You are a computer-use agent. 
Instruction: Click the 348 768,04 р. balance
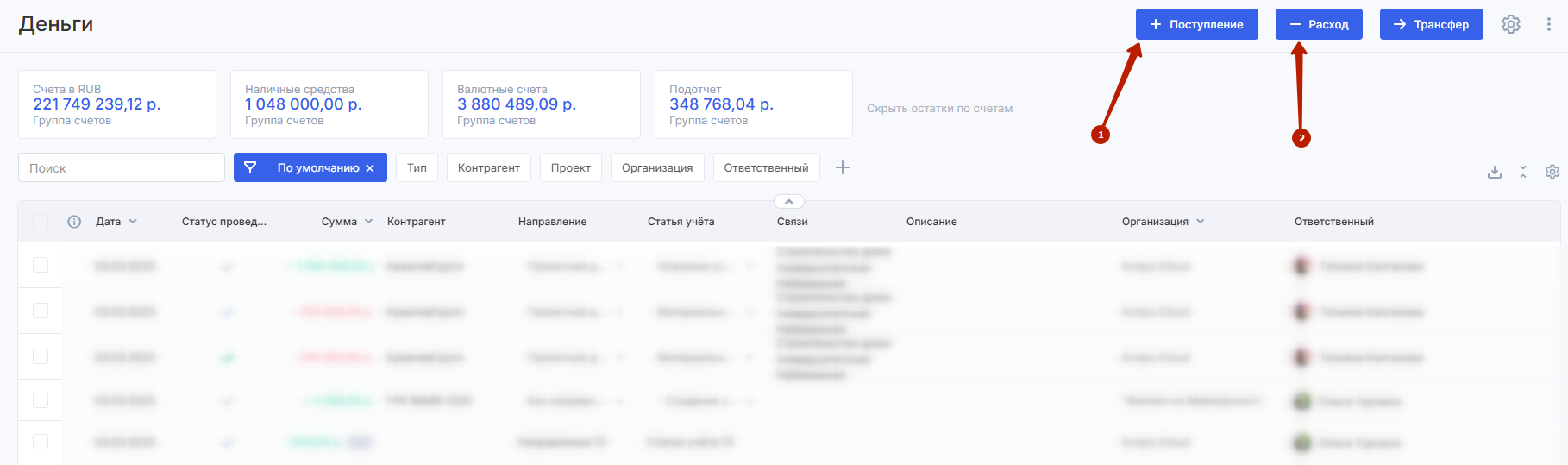point(721,104)
